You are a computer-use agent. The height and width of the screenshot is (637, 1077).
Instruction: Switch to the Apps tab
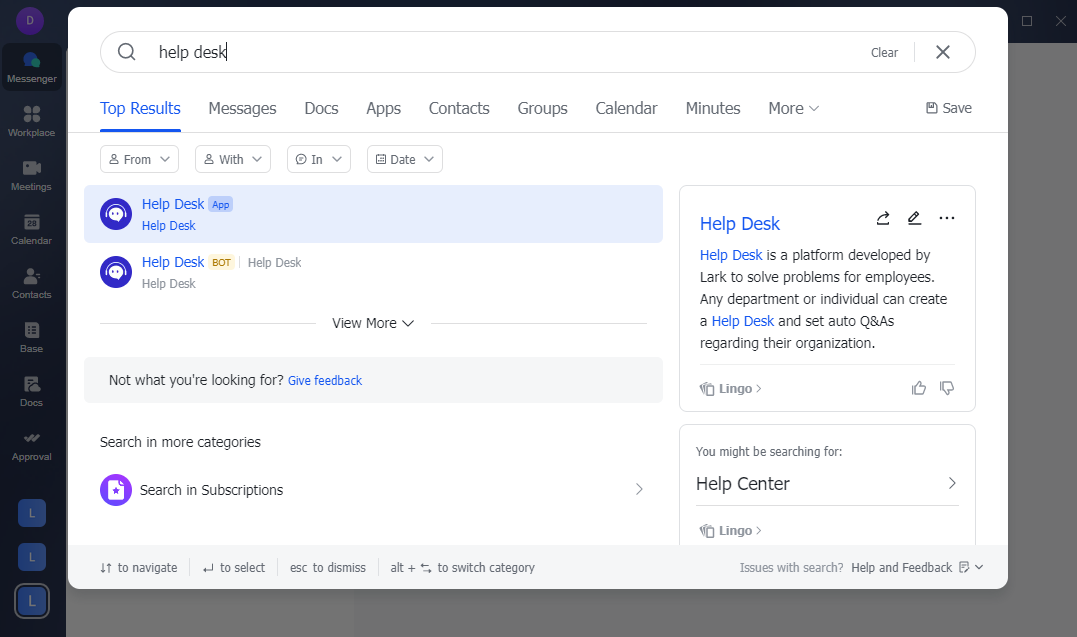[383, 108]
